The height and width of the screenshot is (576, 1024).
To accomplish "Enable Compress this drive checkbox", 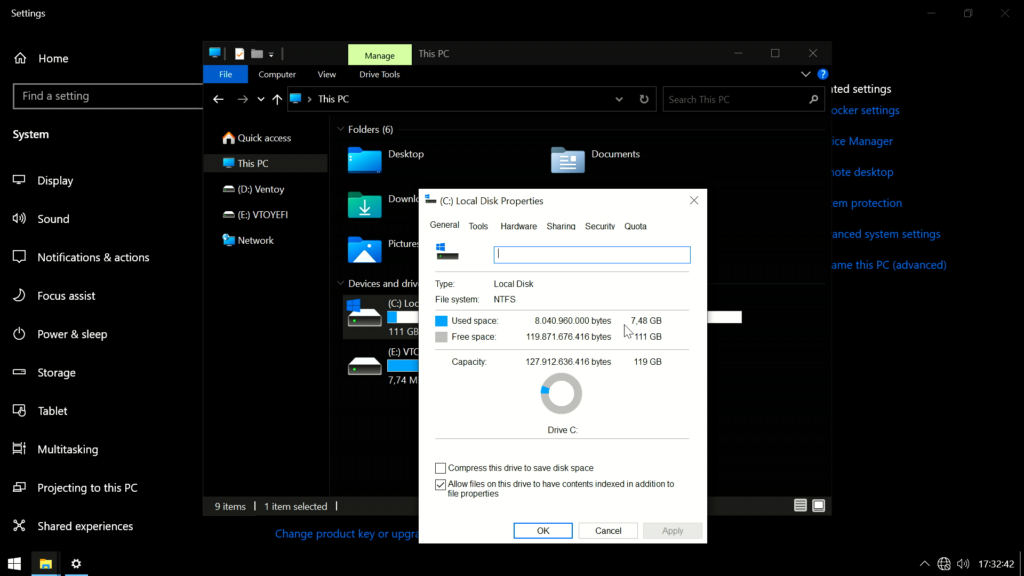I will coord(441,468).
